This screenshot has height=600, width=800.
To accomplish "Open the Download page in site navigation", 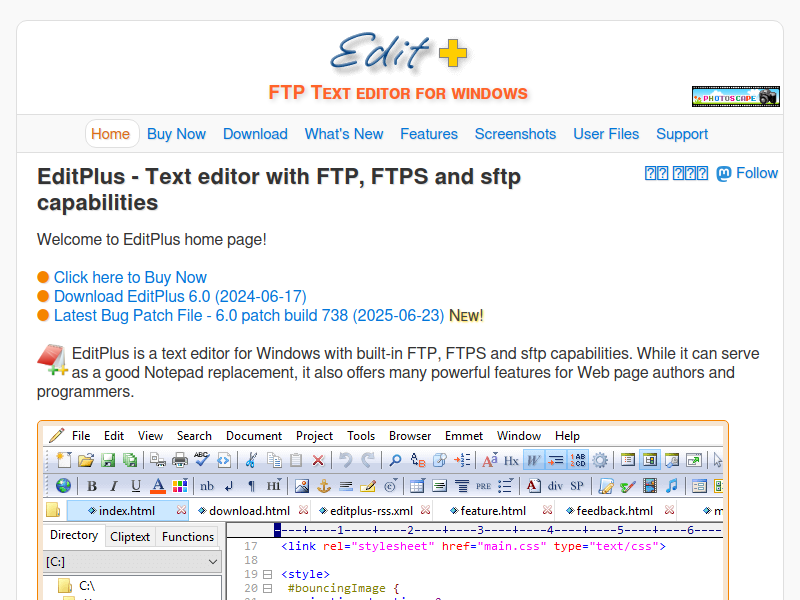I will click(x=255, y=134).
